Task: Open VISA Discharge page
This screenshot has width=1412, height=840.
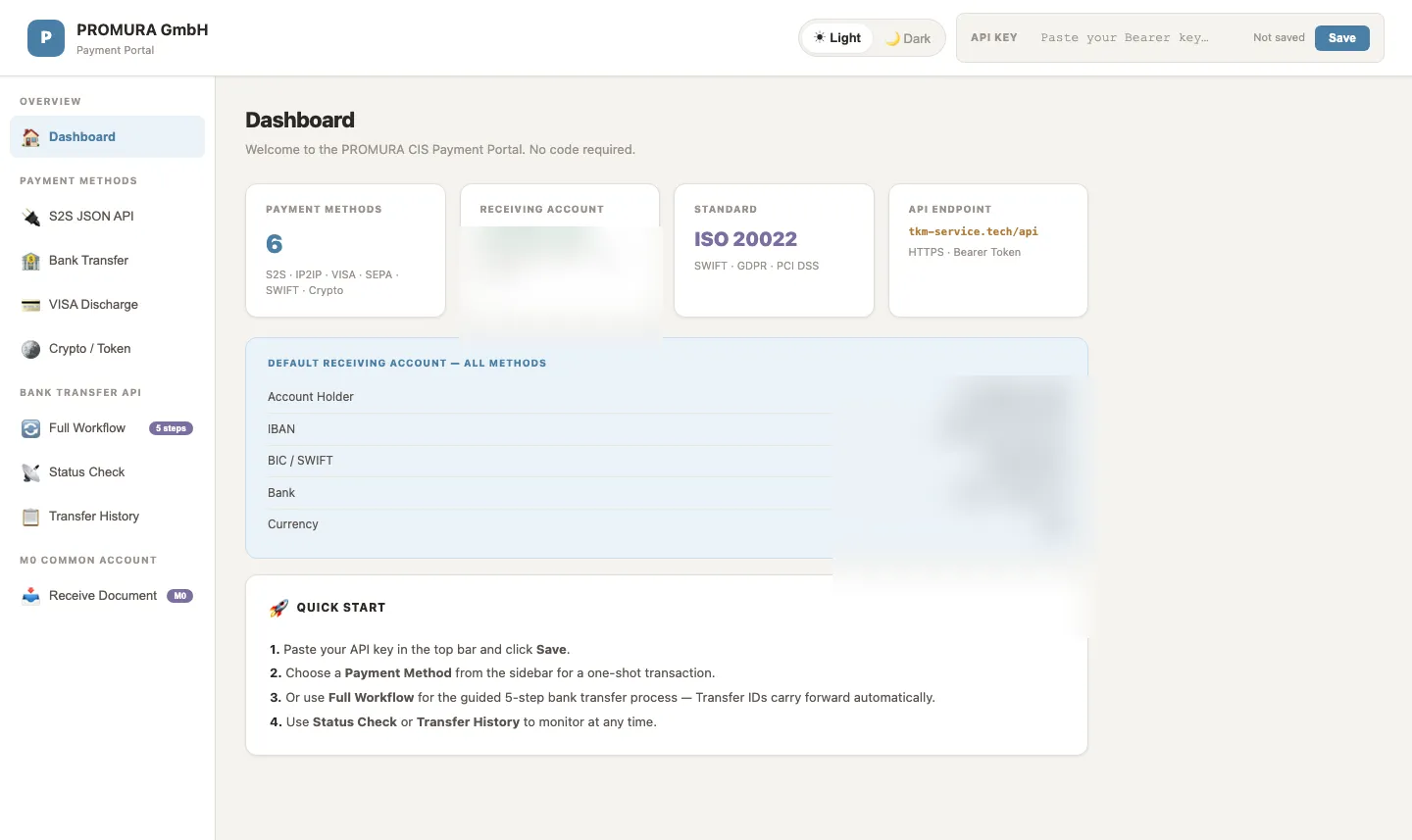Action: 108,305
